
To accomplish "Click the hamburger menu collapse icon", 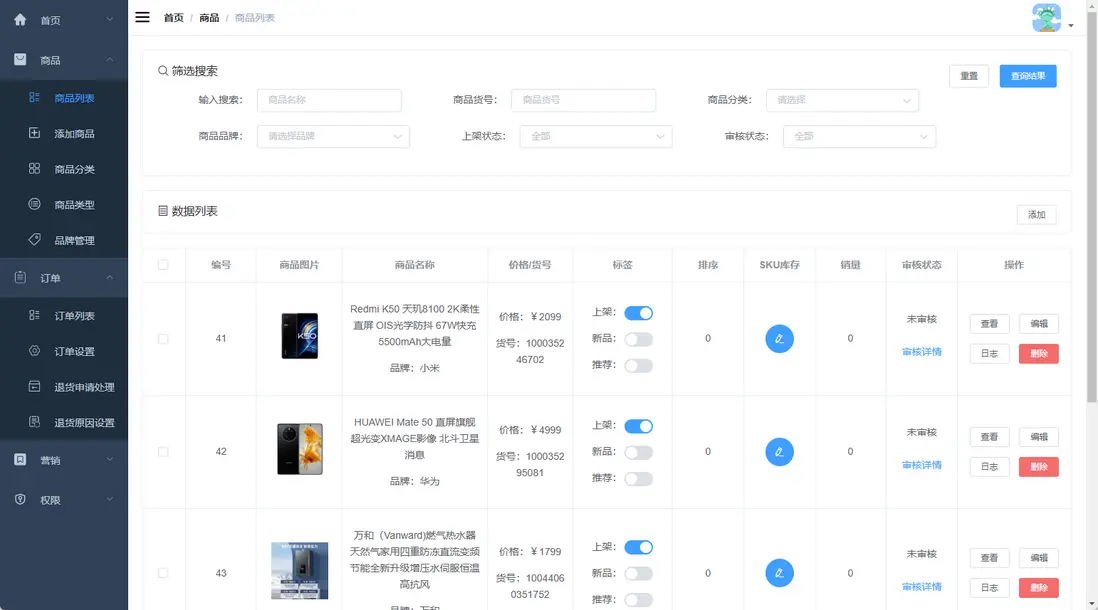I will (142, 18).
